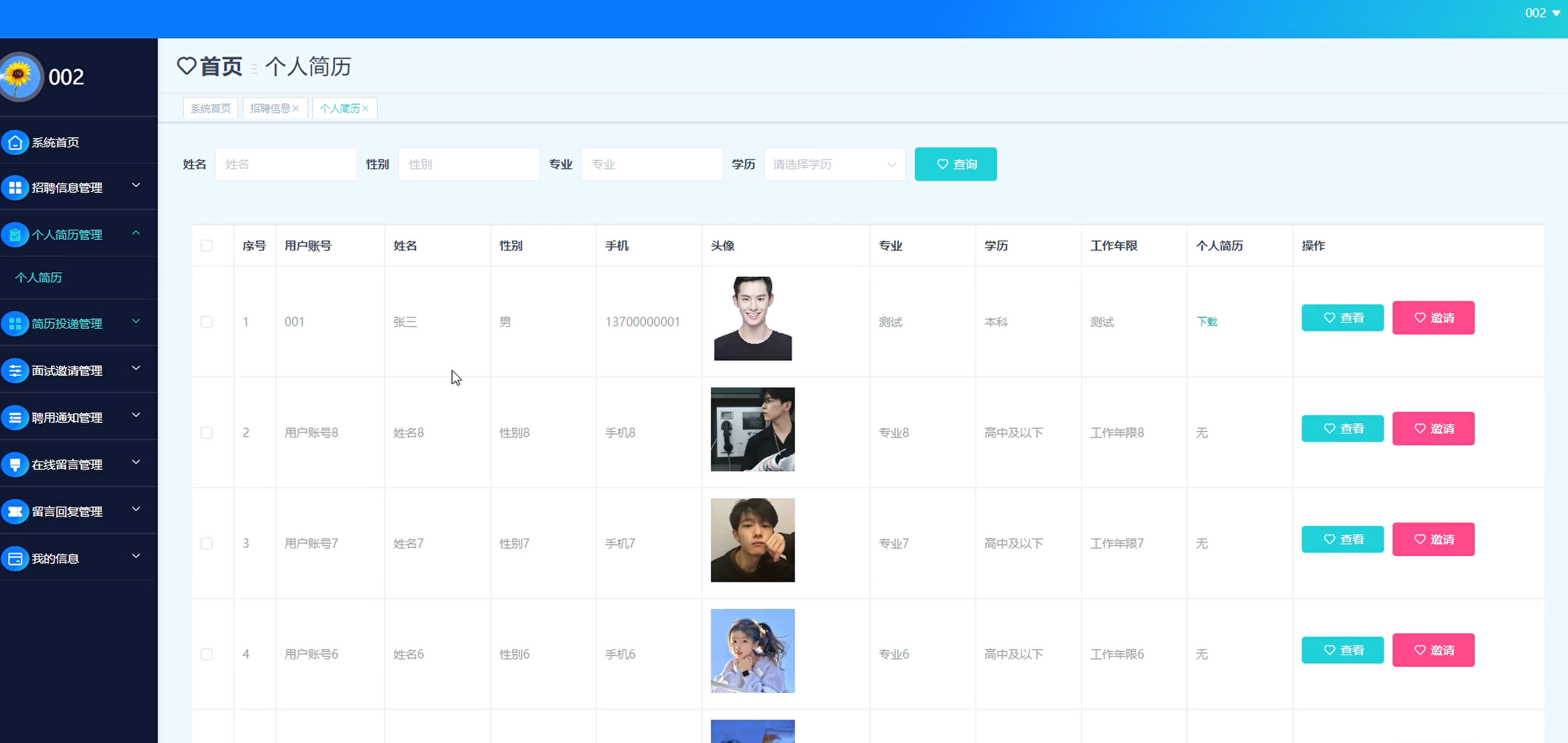Switch to the 系统首页 tab
The image size is (1568, 743).
pos(211,108)
